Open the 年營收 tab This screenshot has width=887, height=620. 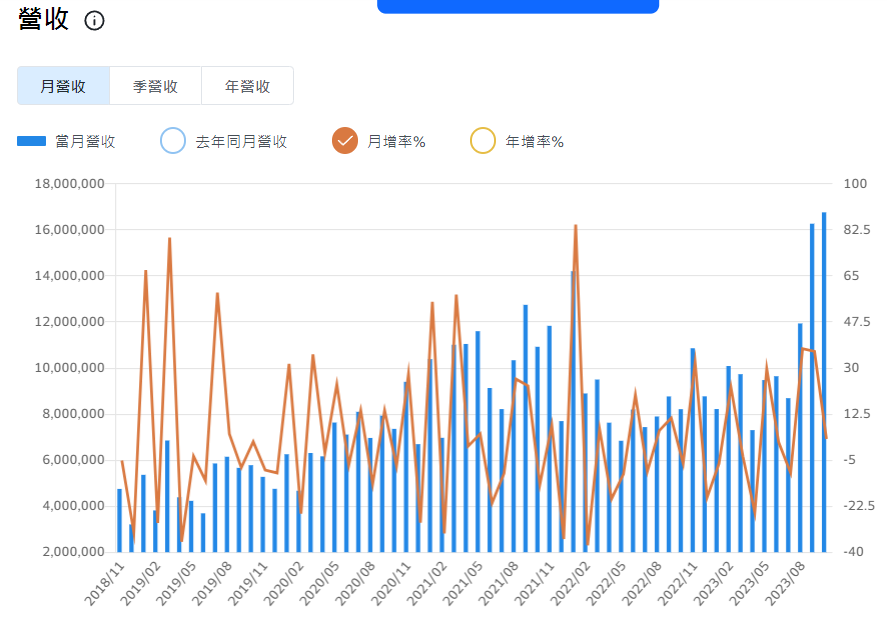tap(247, 86)
